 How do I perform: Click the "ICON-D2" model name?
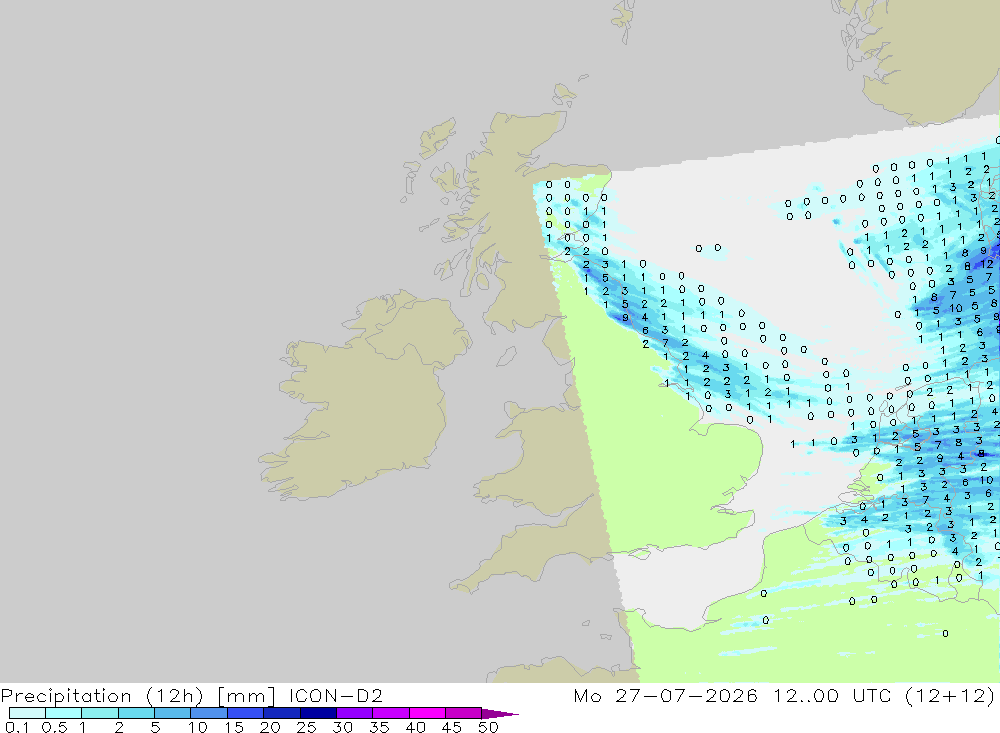[335, 695]
